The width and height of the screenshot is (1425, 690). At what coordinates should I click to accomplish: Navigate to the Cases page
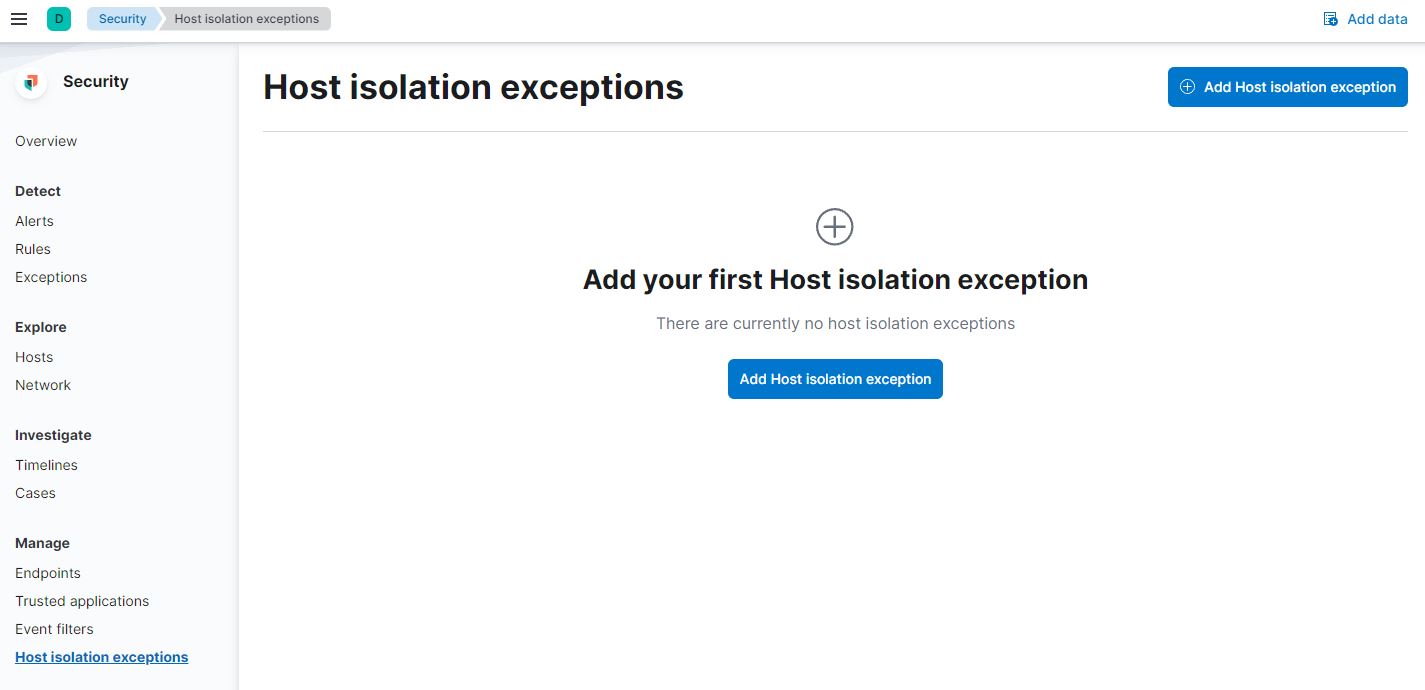pyautogui.click(x=35, y=493)
